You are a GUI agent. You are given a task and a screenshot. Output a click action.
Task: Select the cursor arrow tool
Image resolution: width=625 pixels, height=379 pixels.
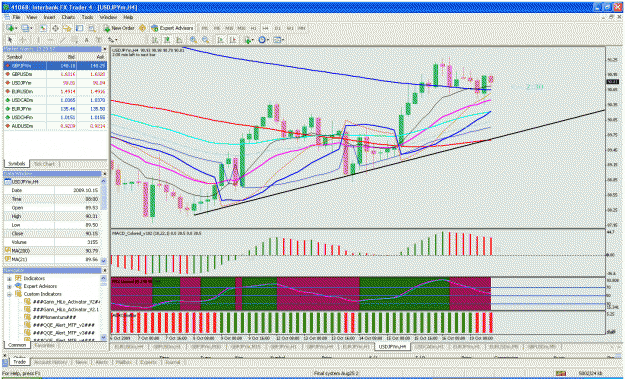[x=10, y=40]
